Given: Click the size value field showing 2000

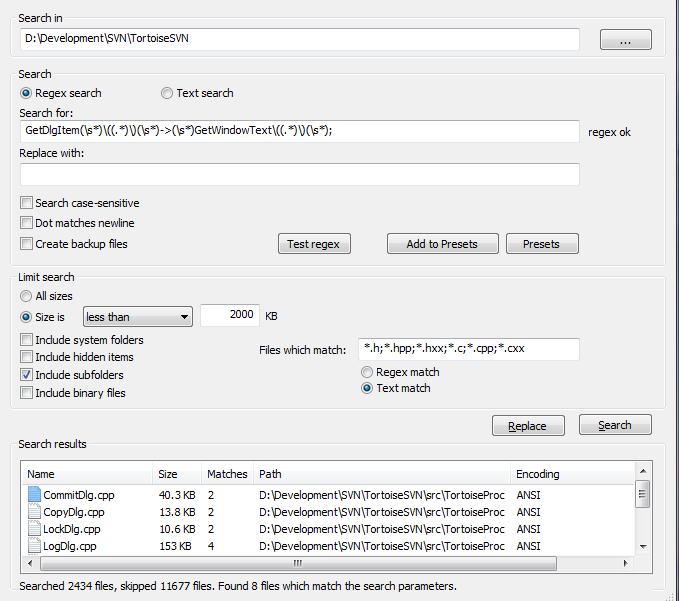Looking at the screenshot, I should tap(230, 315).
